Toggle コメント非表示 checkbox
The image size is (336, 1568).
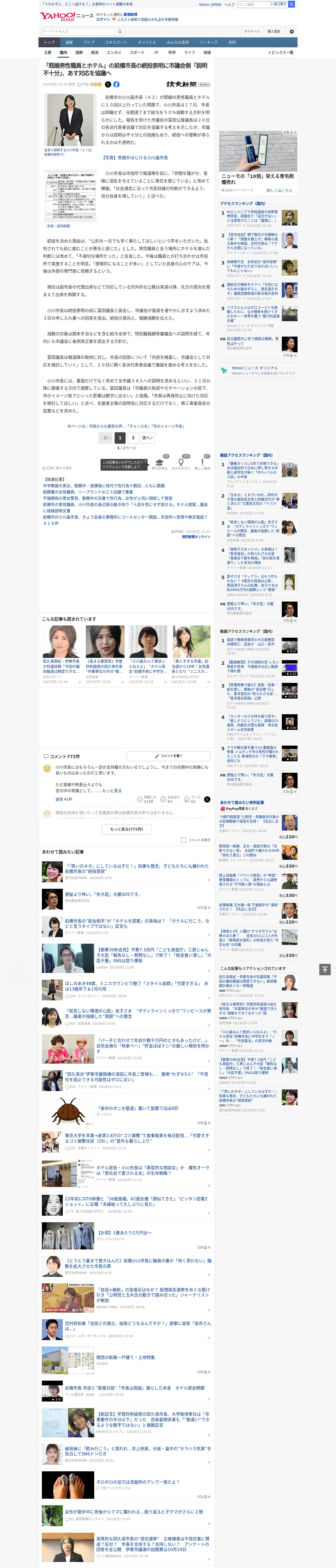pos(183,840)
